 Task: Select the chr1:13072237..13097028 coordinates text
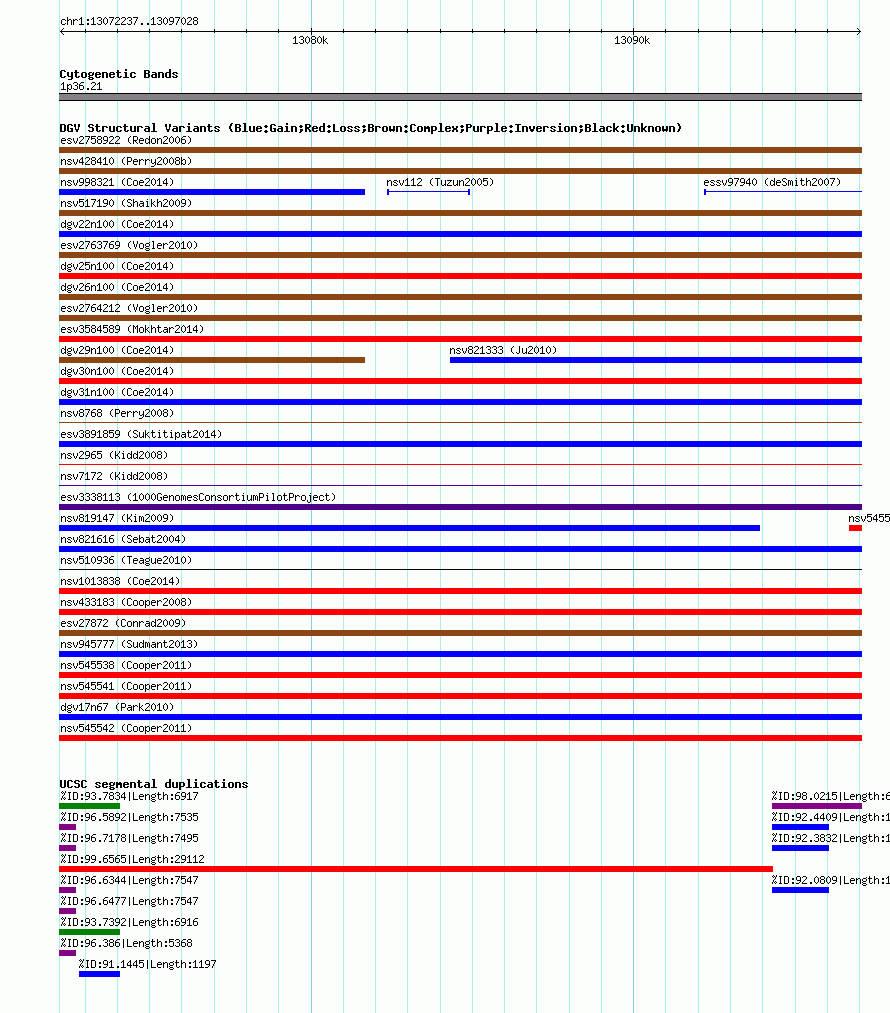tap(129, 21)
